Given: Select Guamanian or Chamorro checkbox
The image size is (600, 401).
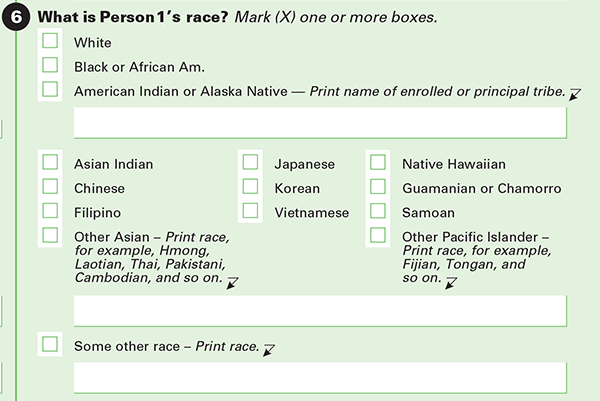Looking at the screenshot, I should (378, 187).
